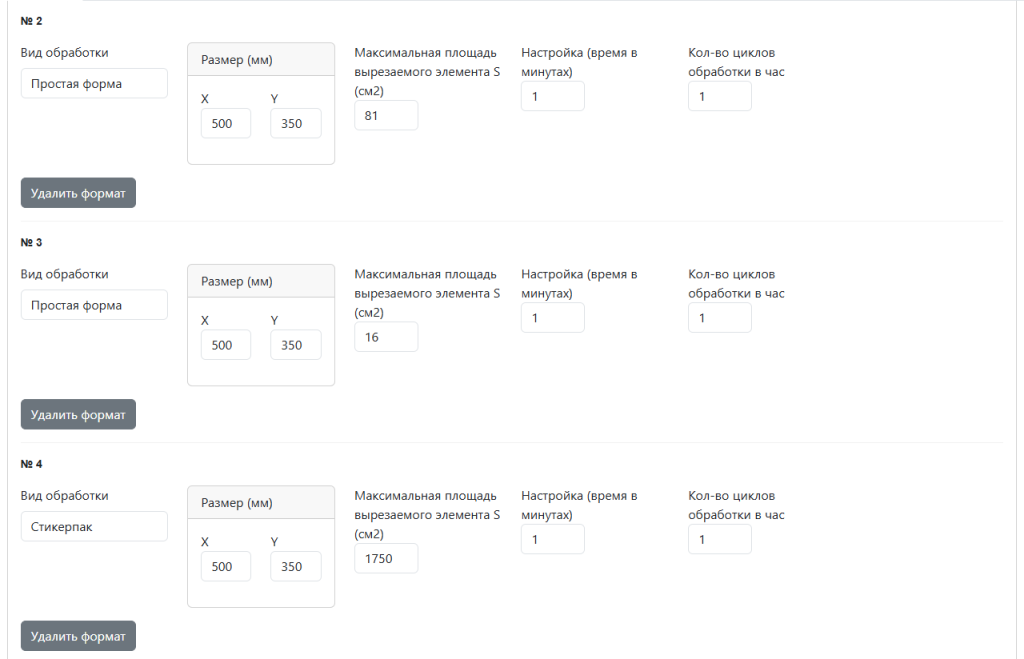Viewport: 1024px width, 659px height.
Task: Click the Настройка time field in № 3
Action: coord(552,318)
